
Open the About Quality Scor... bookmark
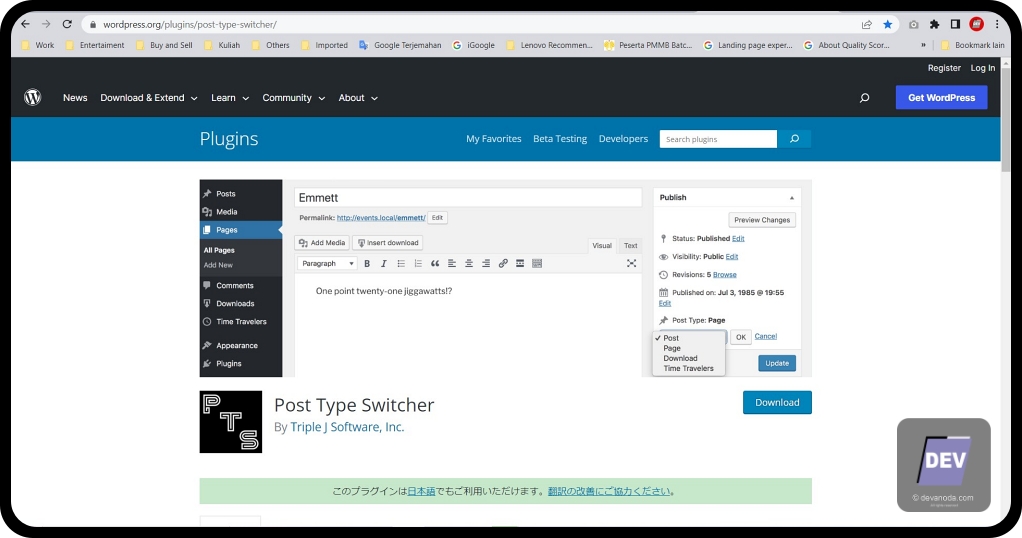tap(847, 45)
